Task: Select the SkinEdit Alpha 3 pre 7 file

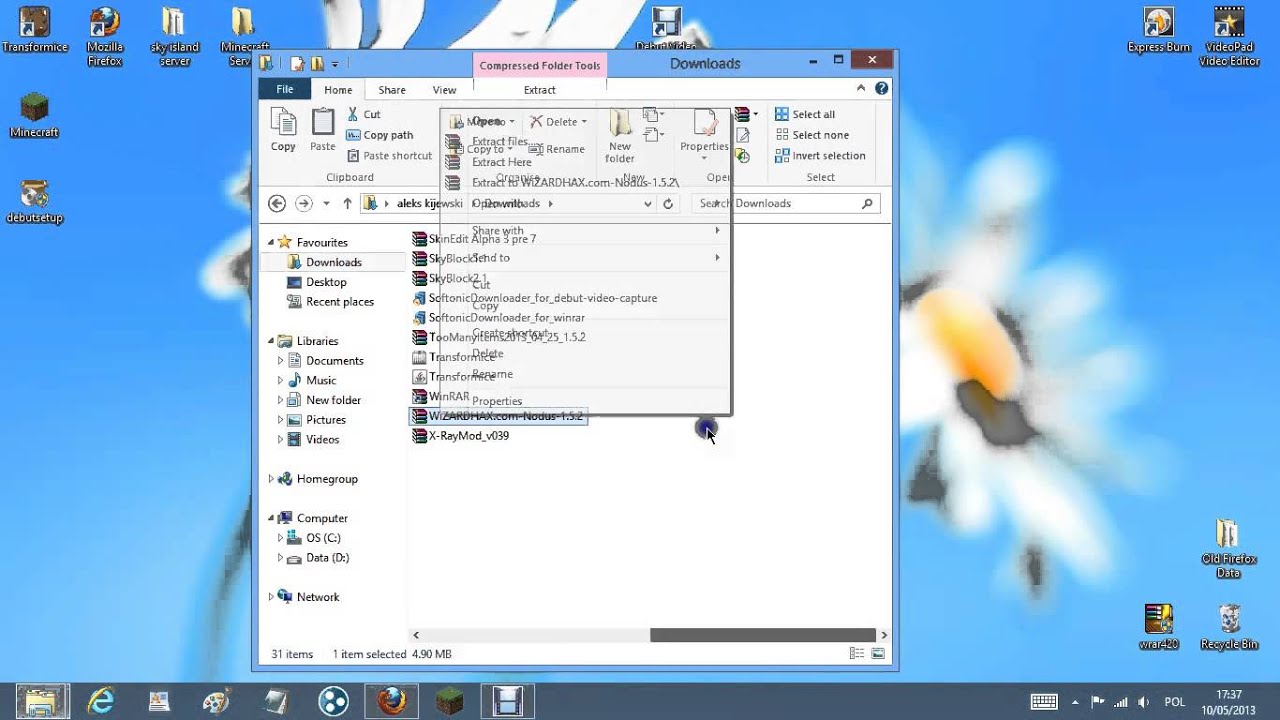Action: tap(474, 239)
